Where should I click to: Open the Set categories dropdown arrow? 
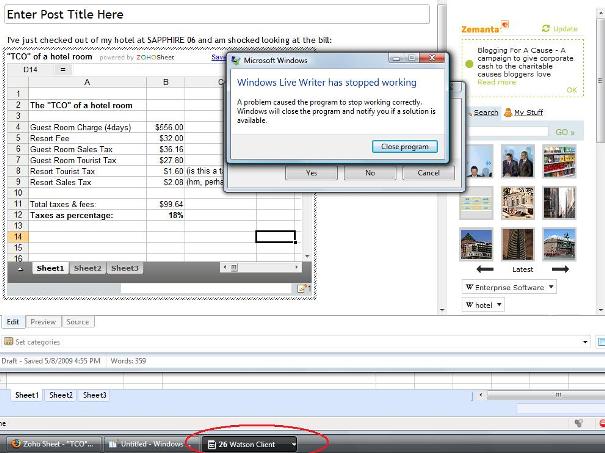585,342
